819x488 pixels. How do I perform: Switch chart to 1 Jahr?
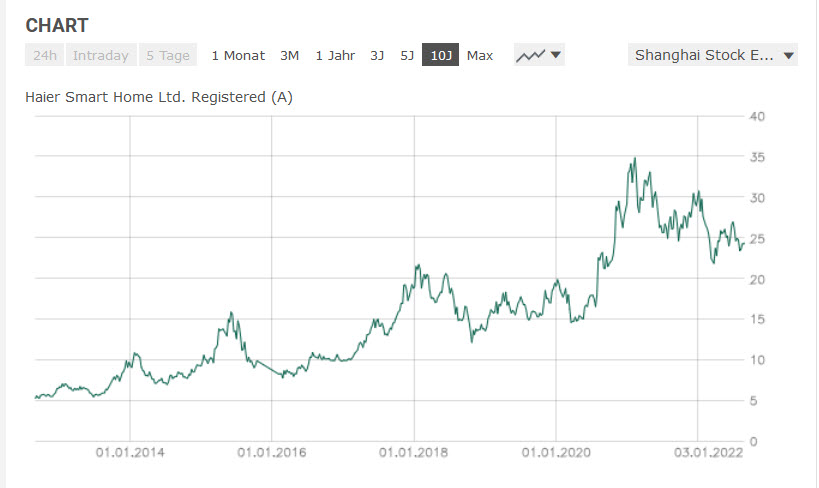coord(335,55)
